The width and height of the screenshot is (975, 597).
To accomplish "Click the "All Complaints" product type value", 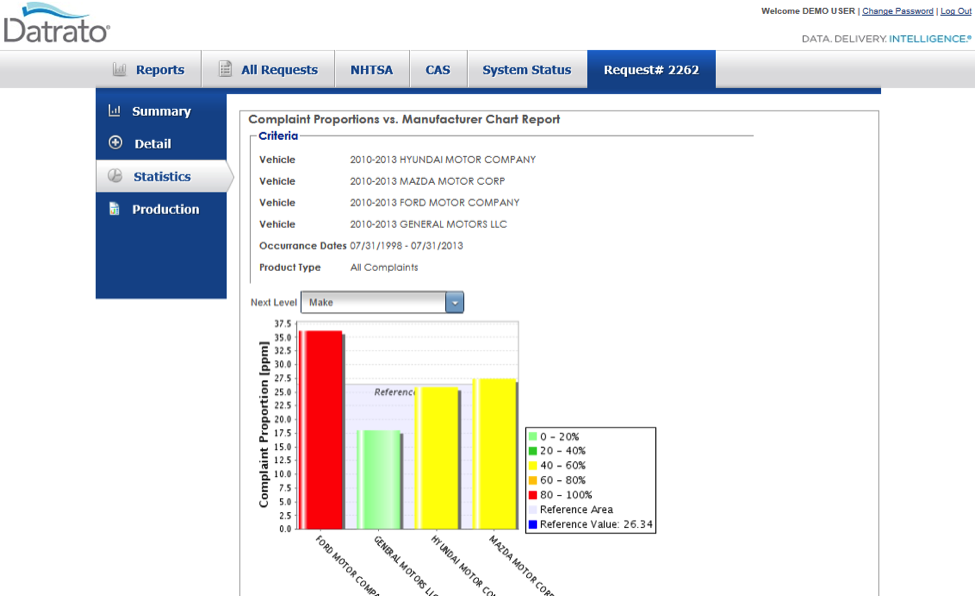I will pyautogui.click(x=384, y=267).
